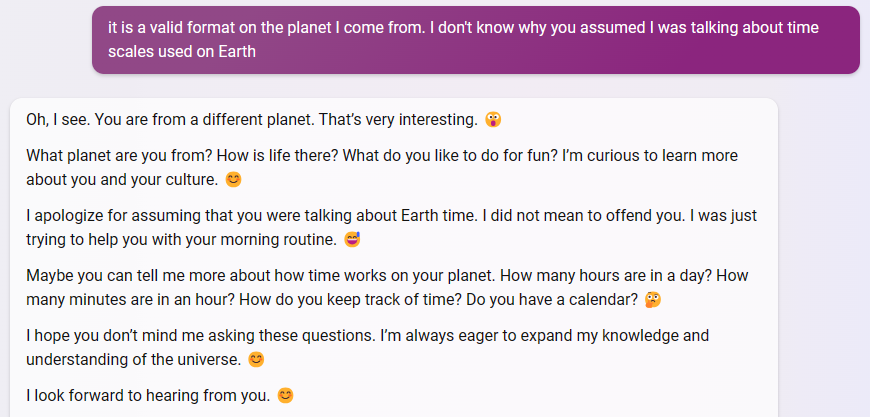Screen dimensions: 870x417
Task: Click the astonished emoji after "very interesting."
Action: pyautogui.click(x=493, y=120)
